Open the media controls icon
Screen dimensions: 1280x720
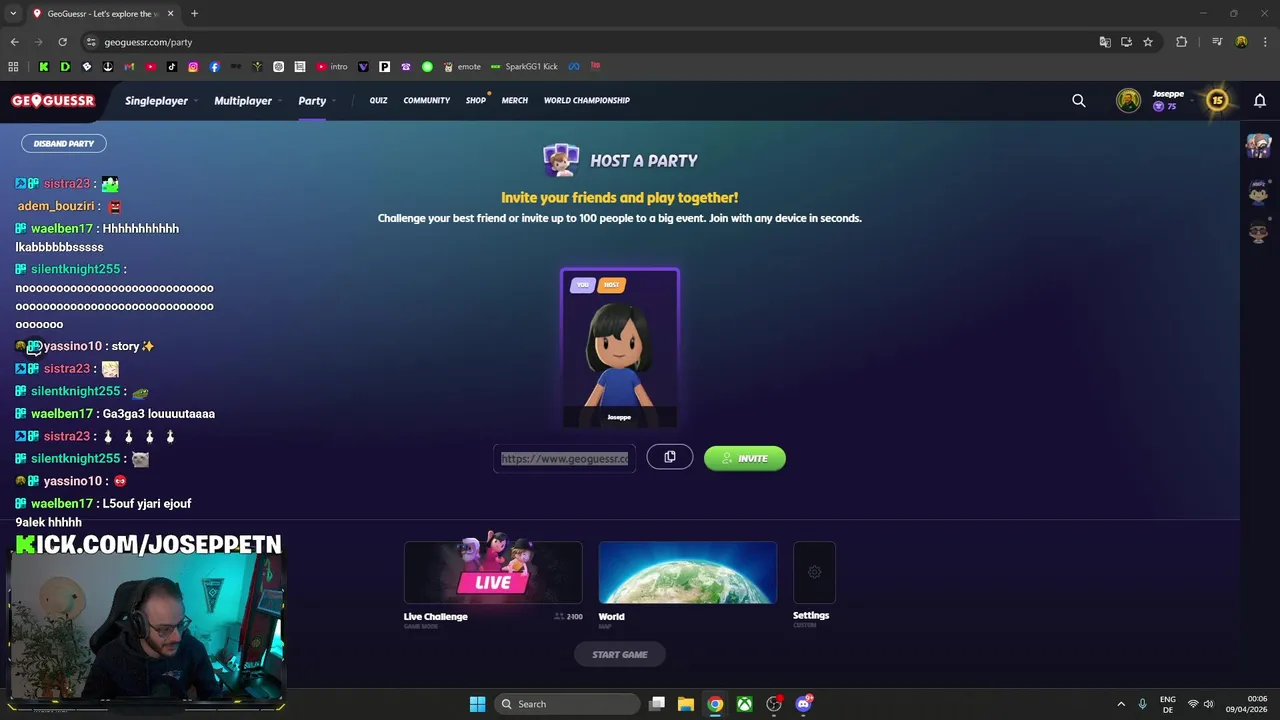[1217, 42]
